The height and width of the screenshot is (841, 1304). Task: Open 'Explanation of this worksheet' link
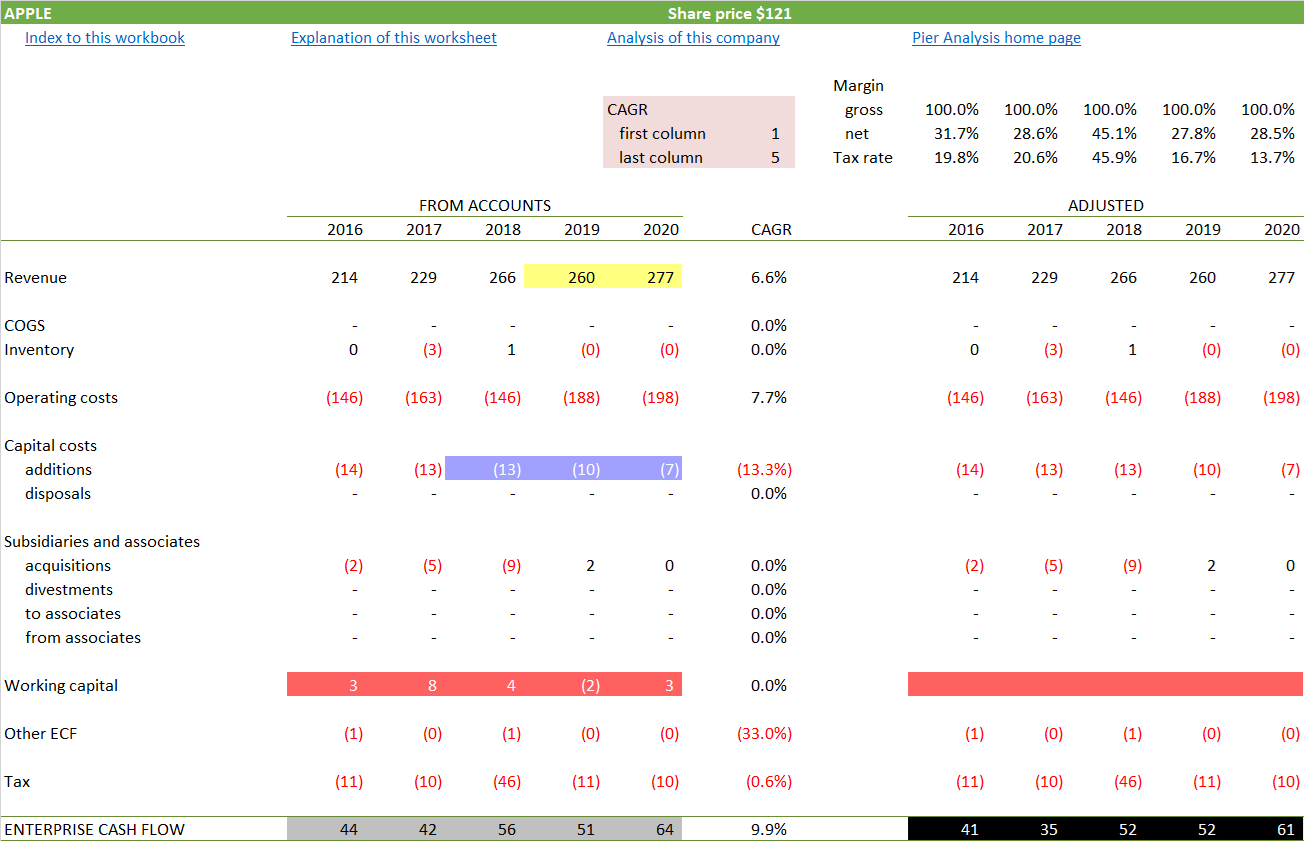[x=394, y=38]
